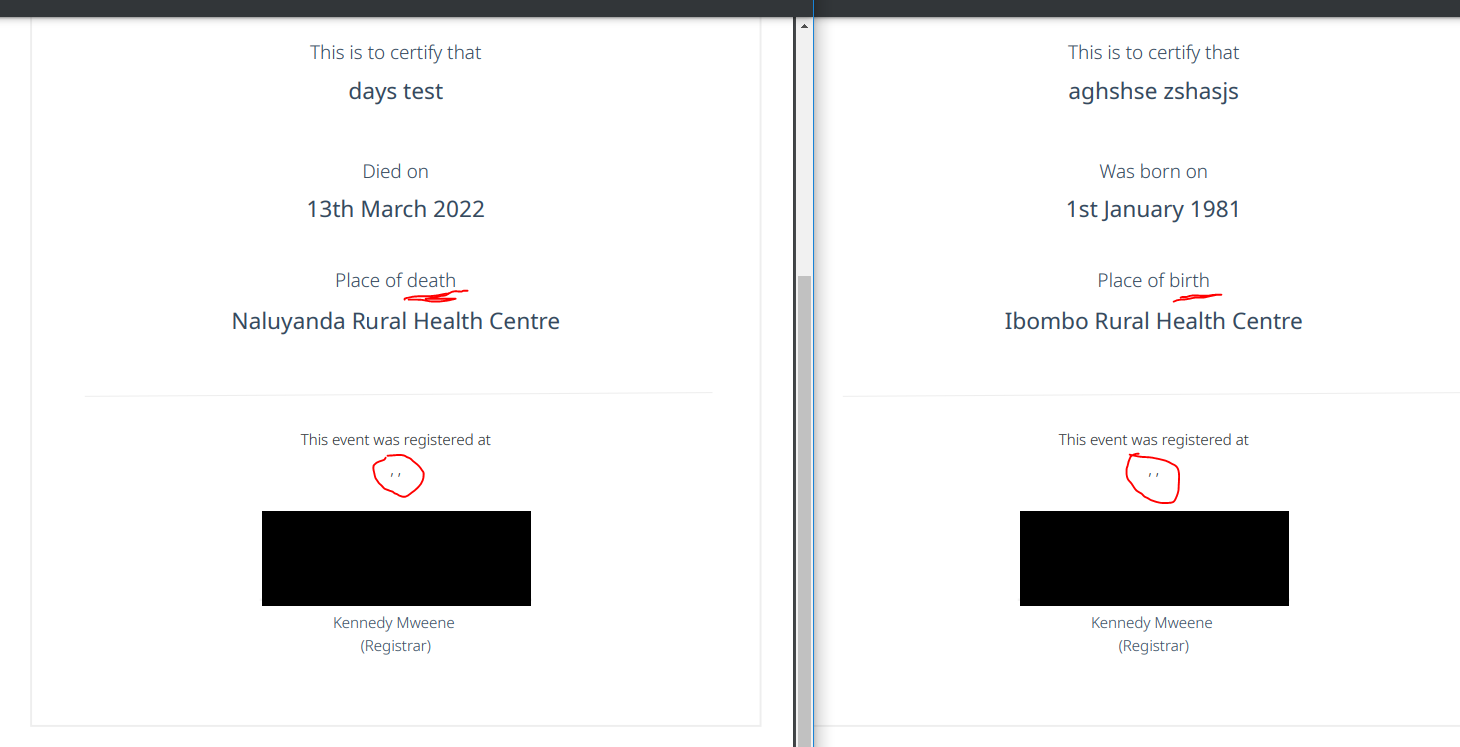Viewport: 1460px width, 747px height.
Task: Click the 'Was born on' label
Action: click(x=1153, y=172)
